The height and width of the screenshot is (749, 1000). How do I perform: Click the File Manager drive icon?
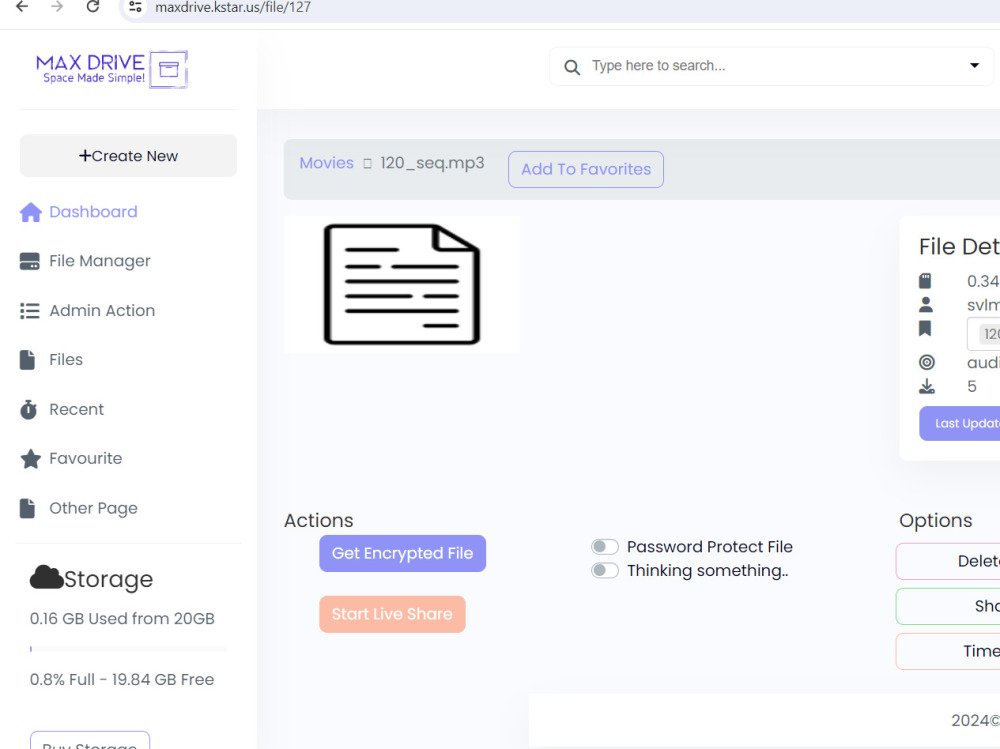[x=29, y=261]
